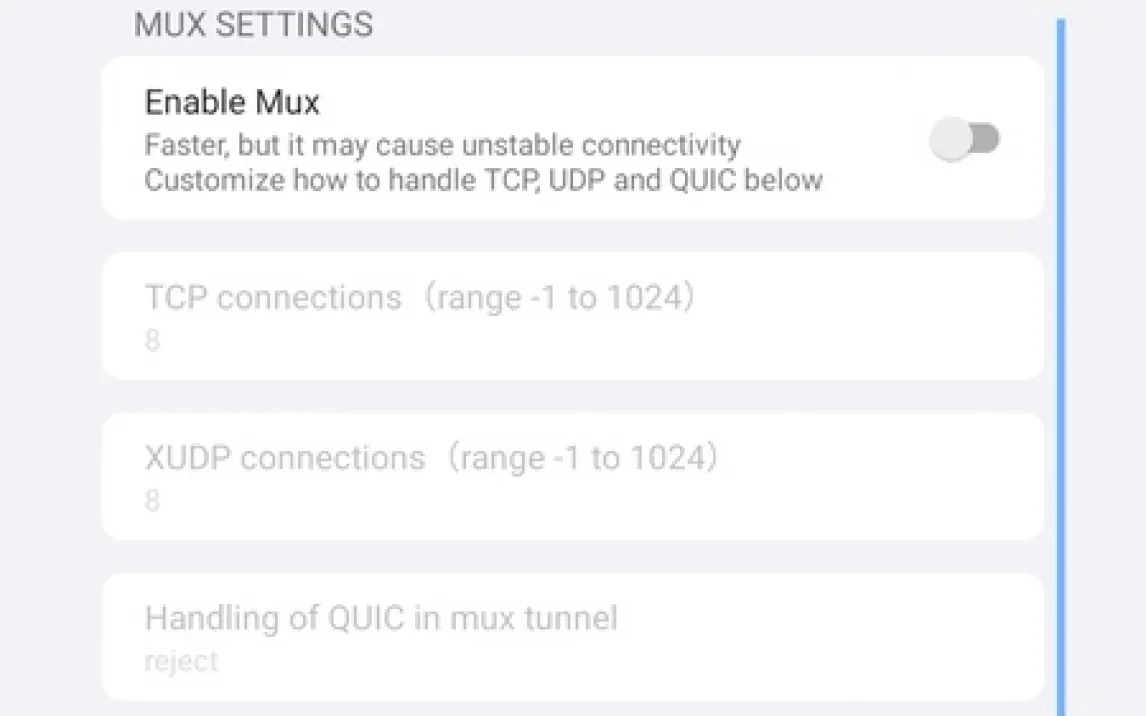Screen dimensions: 1146x716
Task: Click the word 'TCP' in TCP connections label
Action: (x=175, y=298)
